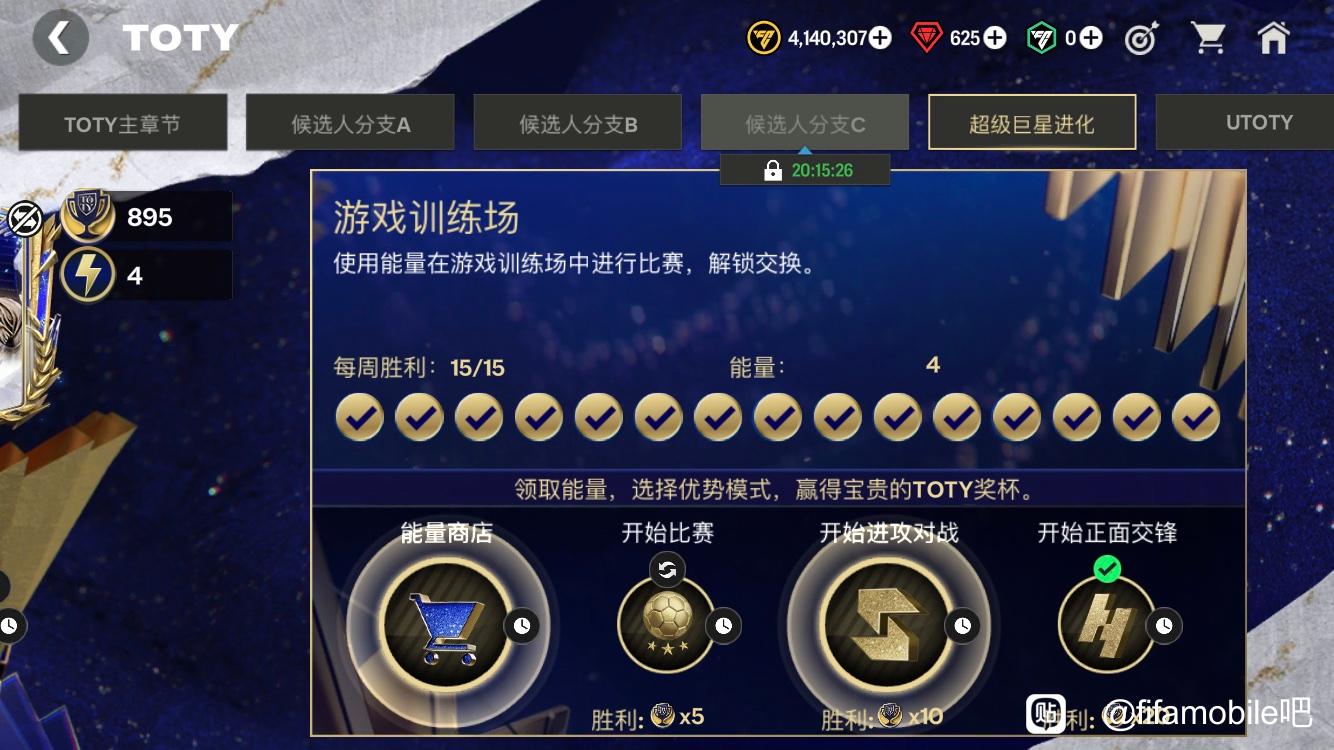The width and height of the screenshot is (1334, 750).
Task: Tap the green check above 正面交锋
Action: click(1107, 570)
